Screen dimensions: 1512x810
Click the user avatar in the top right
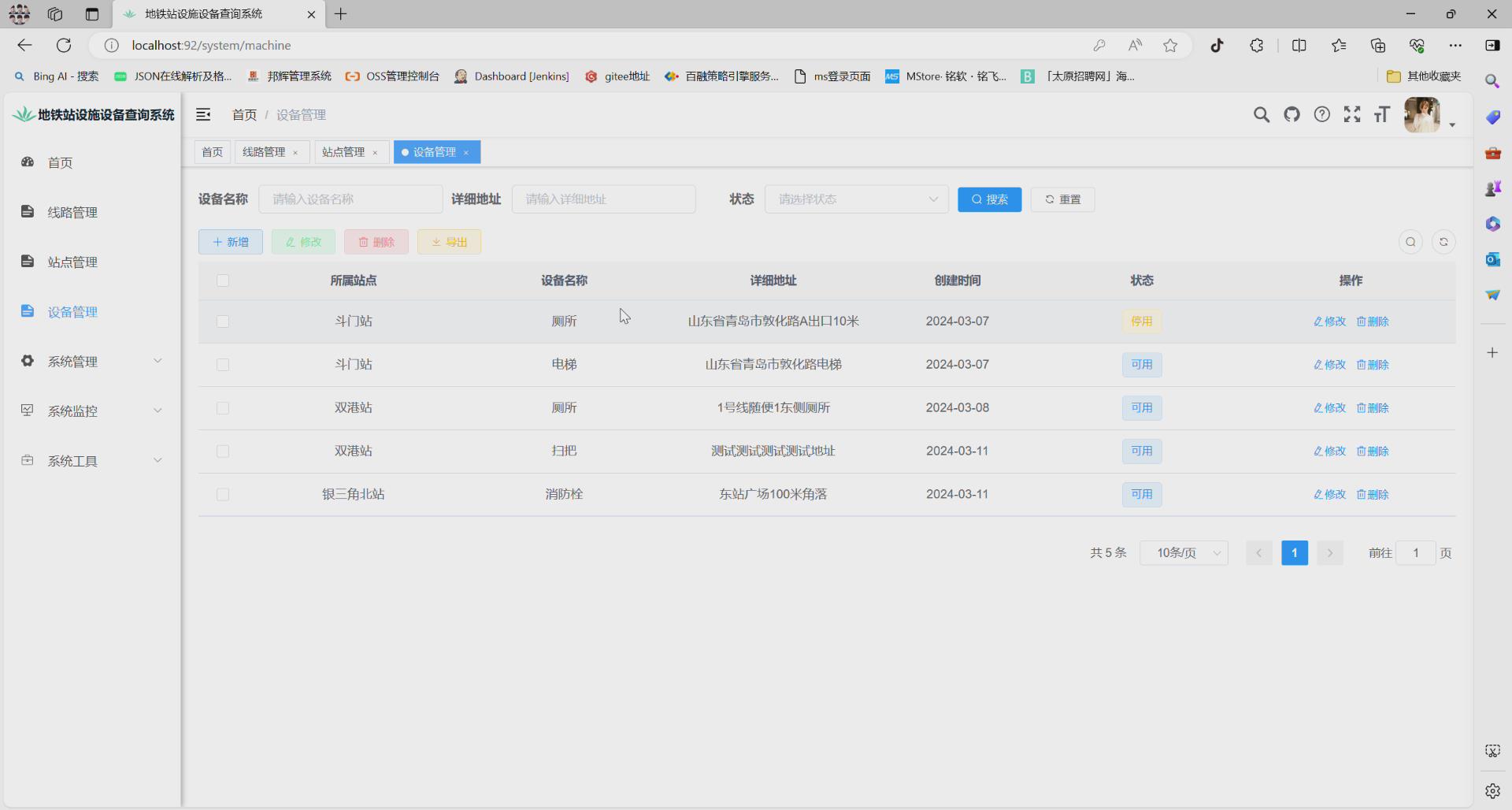click(x=1424, y=114)
